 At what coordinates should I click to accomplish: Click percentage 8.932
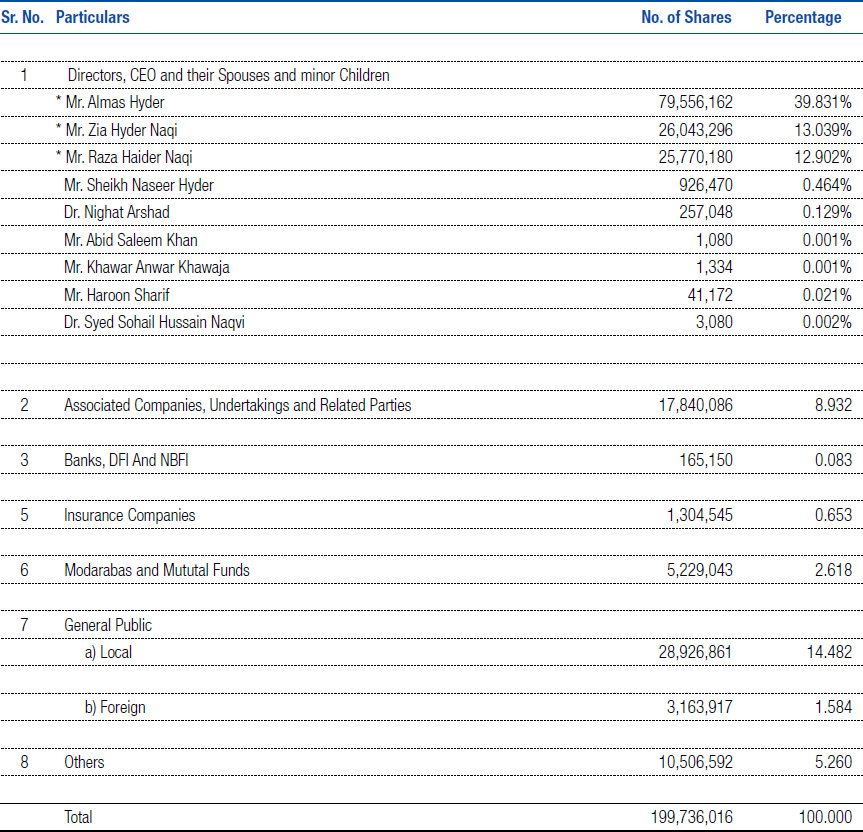[x=833, y=405]
